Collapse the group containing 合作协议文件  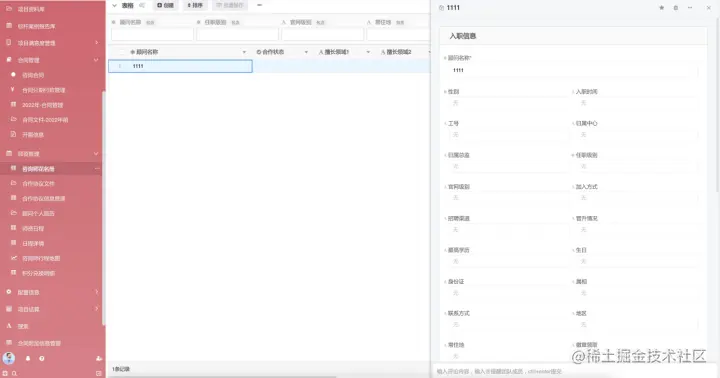click(x=96, y=153)
